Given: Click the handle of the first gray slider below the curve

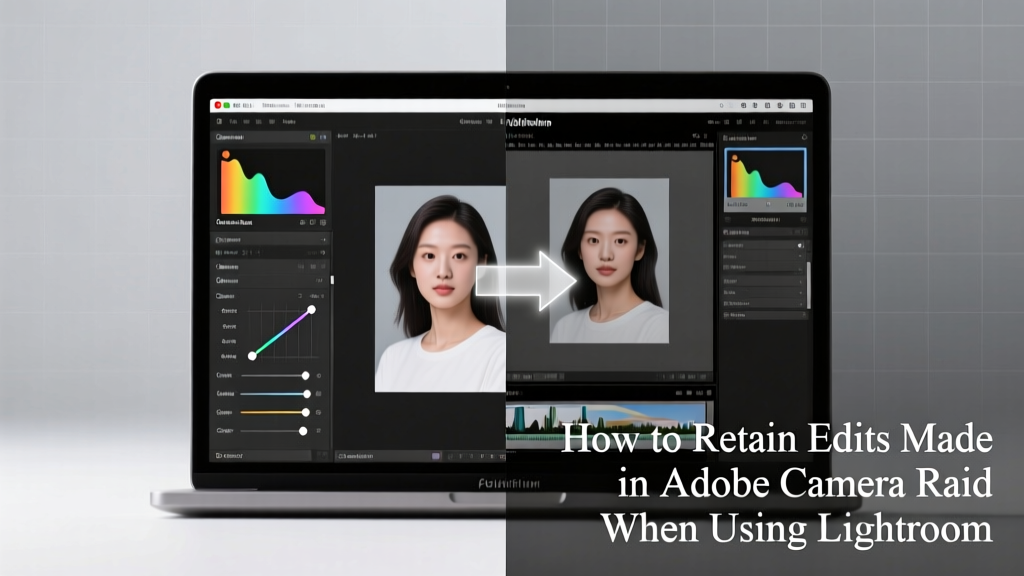Looking at the screenshot, I should [305, 376].
